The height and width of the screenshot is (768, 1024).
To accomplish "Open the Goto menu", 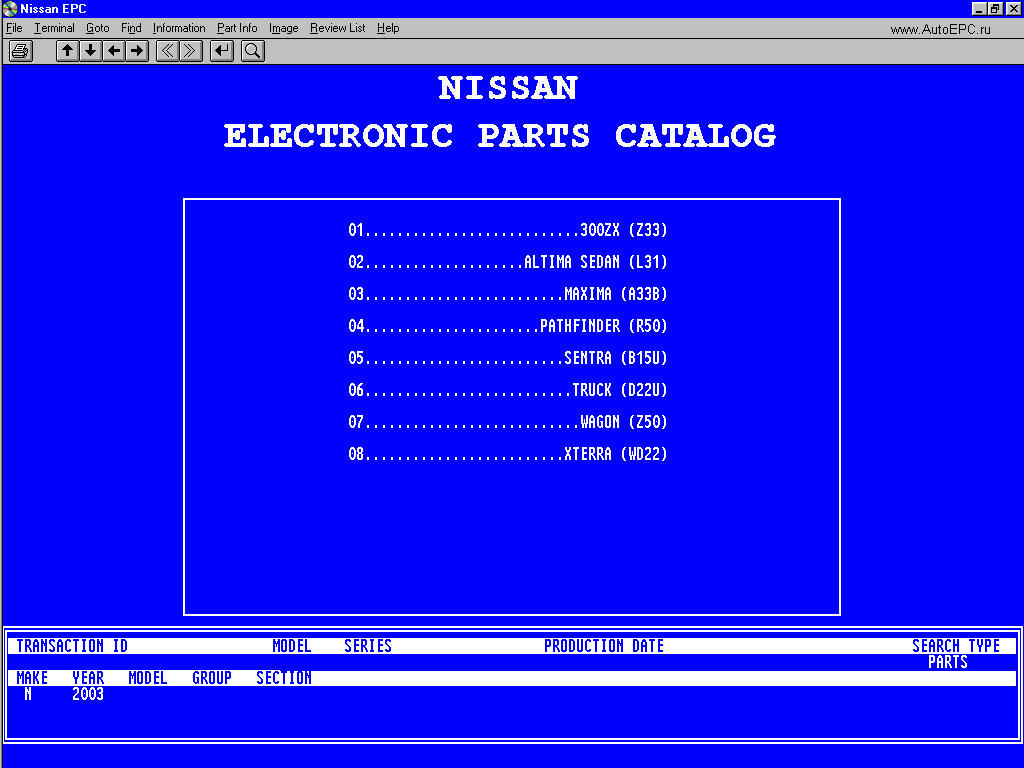I will 97,28.
